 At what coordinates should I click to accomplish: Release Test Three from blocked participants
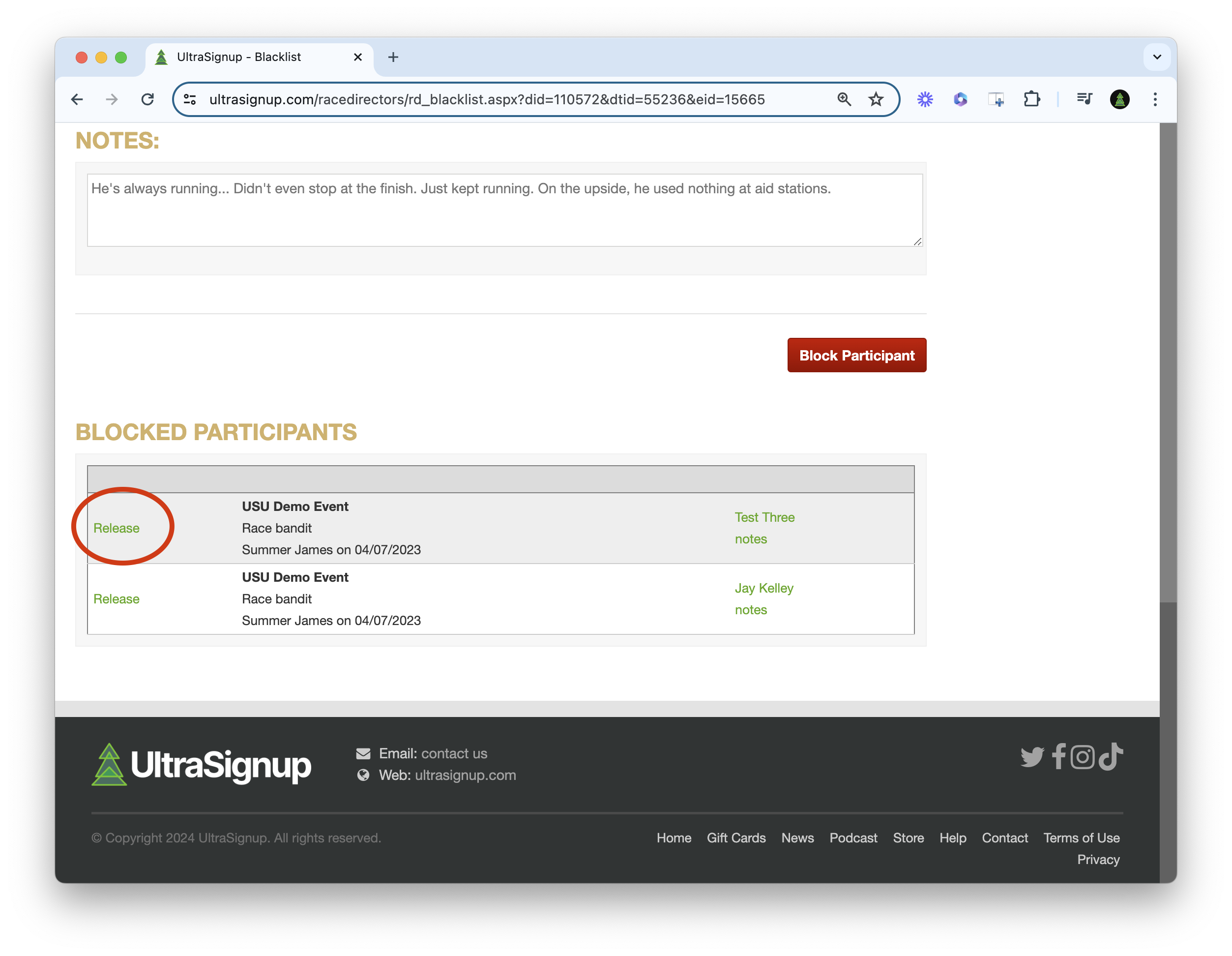coord(116,528)
